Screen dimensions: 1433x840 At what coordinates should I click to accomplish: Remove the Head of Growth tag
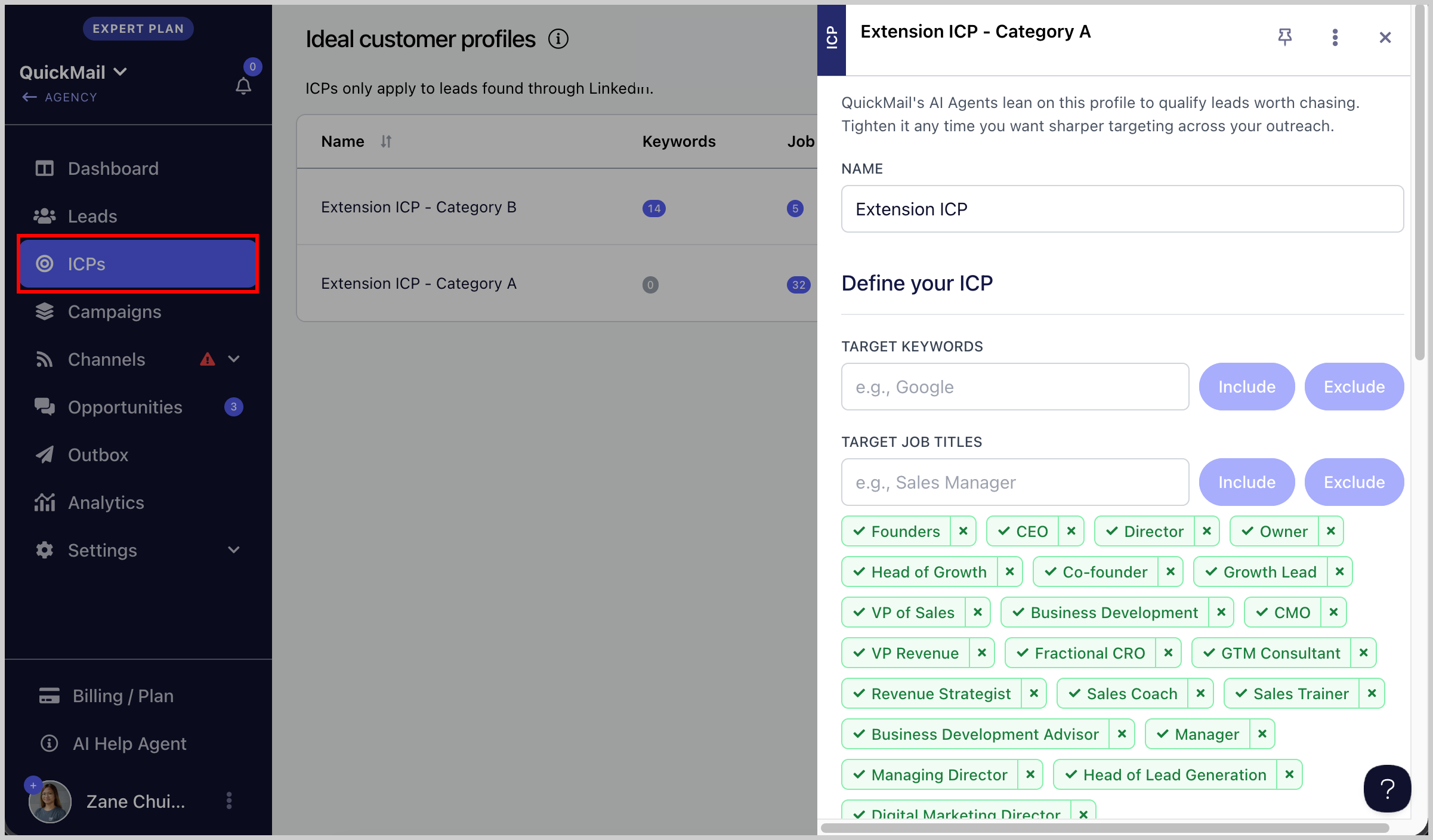pyautogui.click(x=1010, y=572)
